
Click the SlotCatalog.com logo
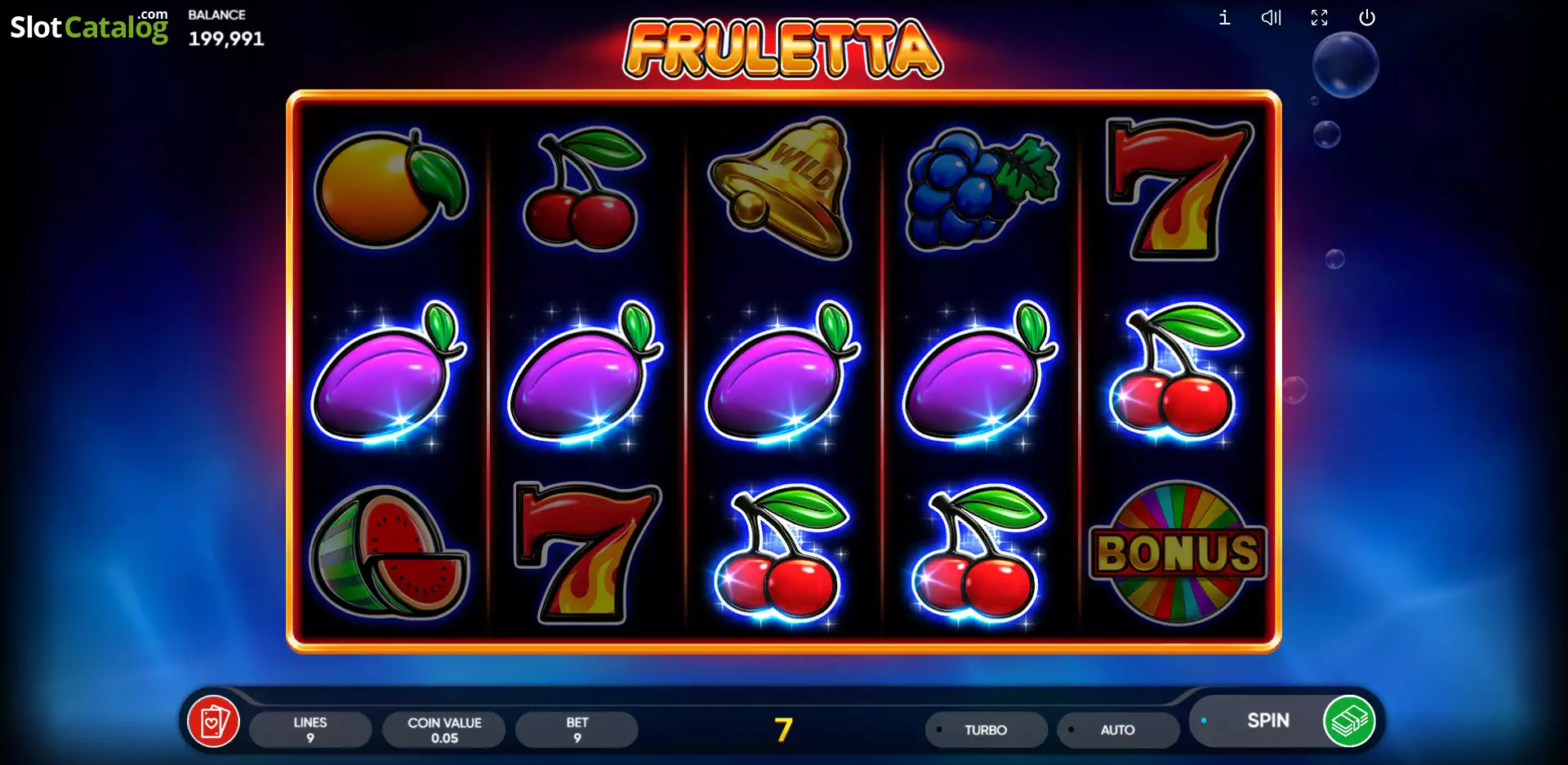[x=89, y=27]
